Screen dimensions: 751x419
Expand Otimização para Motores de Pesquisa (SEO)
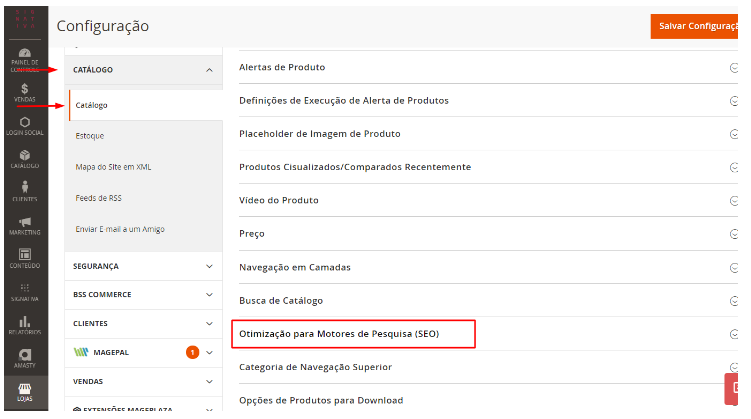pos(339,333)
